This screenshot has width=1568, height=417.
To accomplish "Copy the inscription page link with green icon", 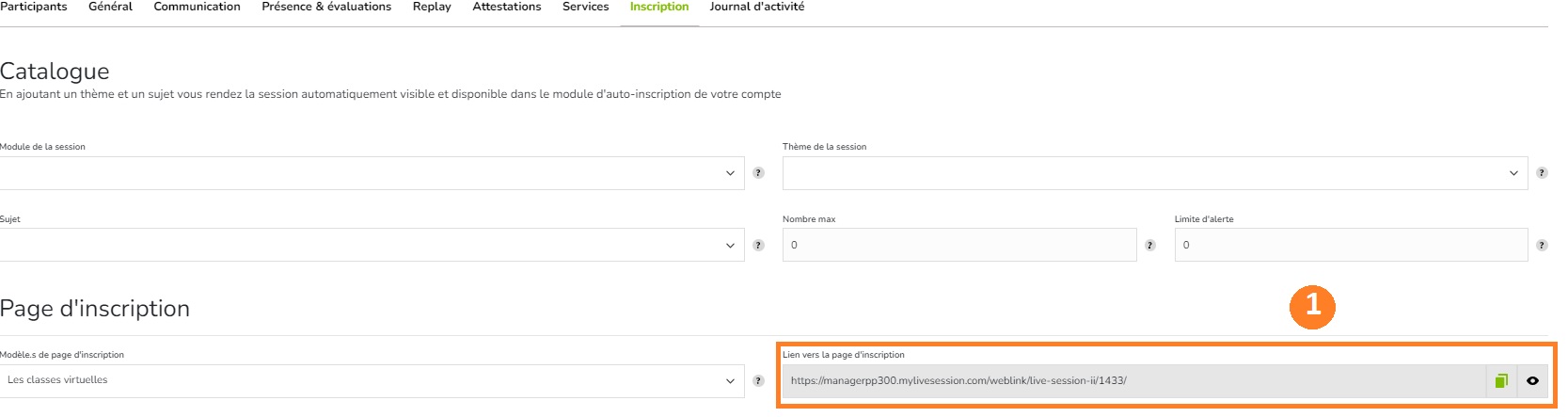I will [x=1501, y=381].
